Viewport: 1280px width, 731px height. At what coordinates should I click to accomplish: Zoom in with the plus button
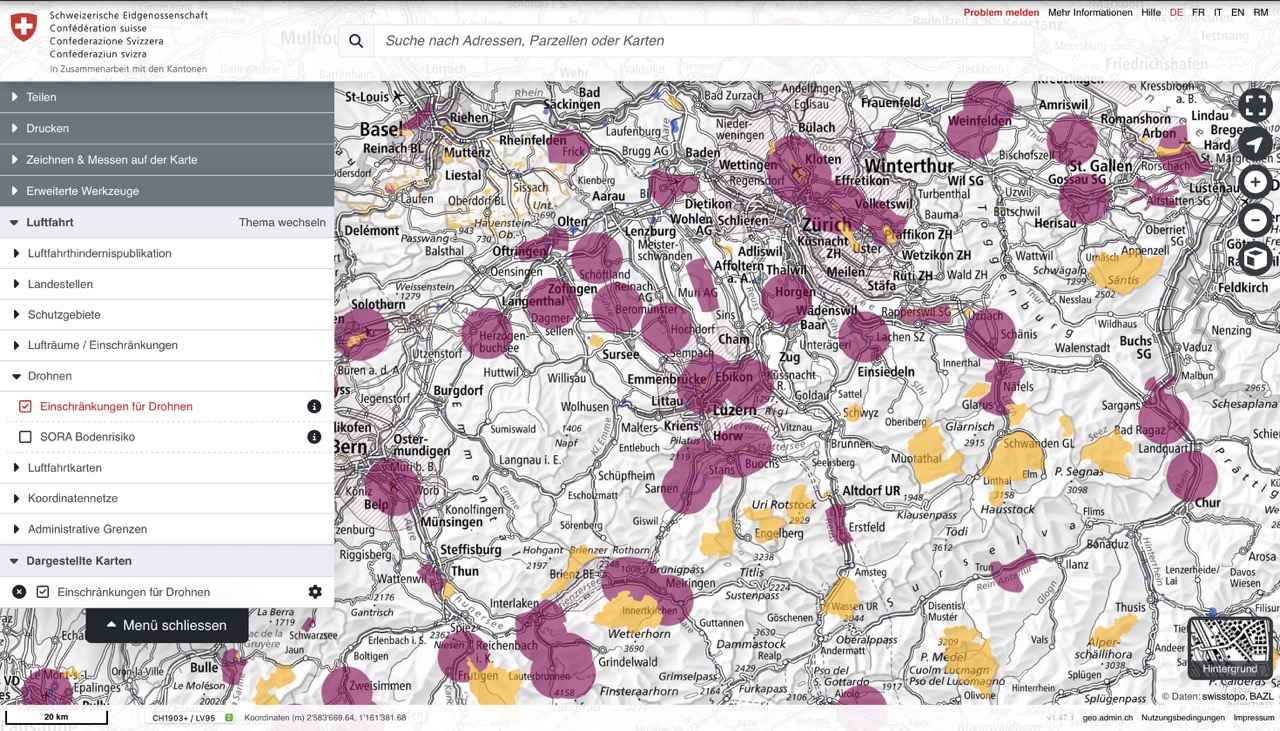coord(1255,182)
